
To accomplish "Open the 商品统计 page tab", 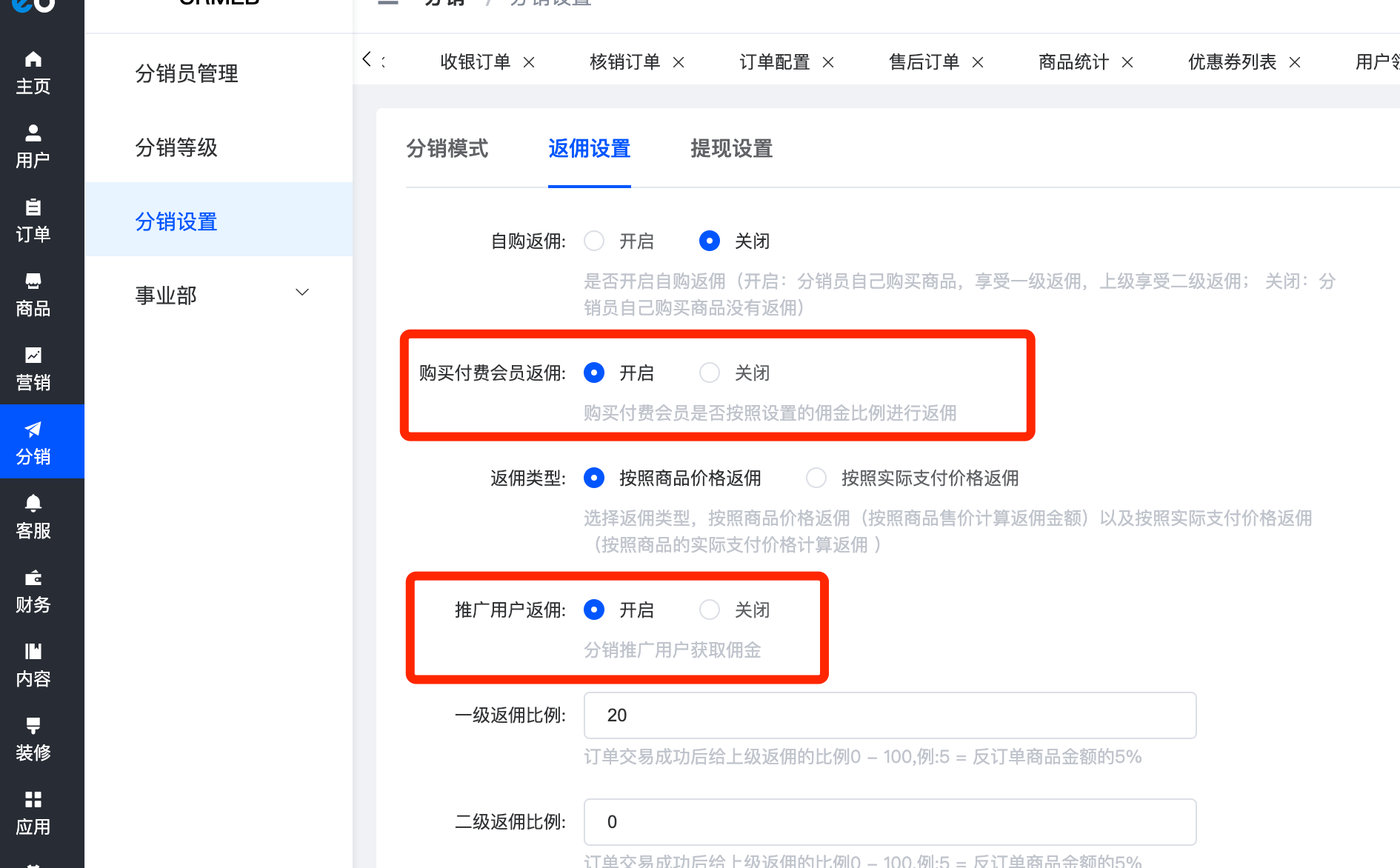I will [1074, 62].
